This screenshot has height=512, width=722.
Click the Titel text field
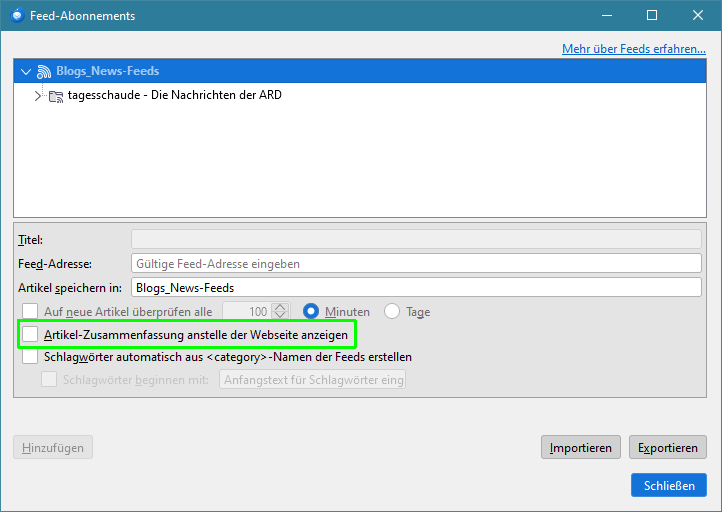point(416,239)
